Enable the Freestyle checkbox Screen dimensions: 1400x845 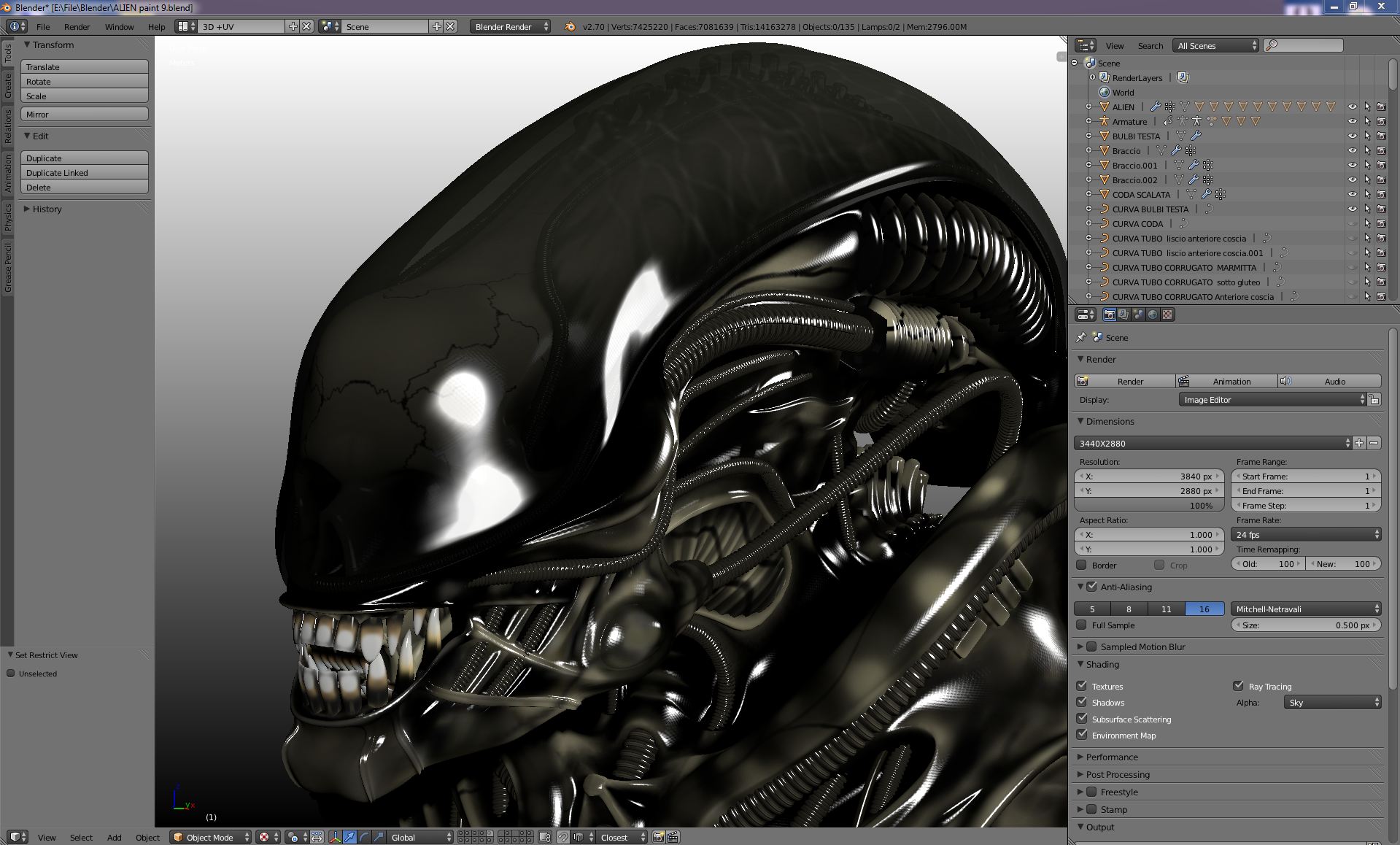coord(1091,792)
